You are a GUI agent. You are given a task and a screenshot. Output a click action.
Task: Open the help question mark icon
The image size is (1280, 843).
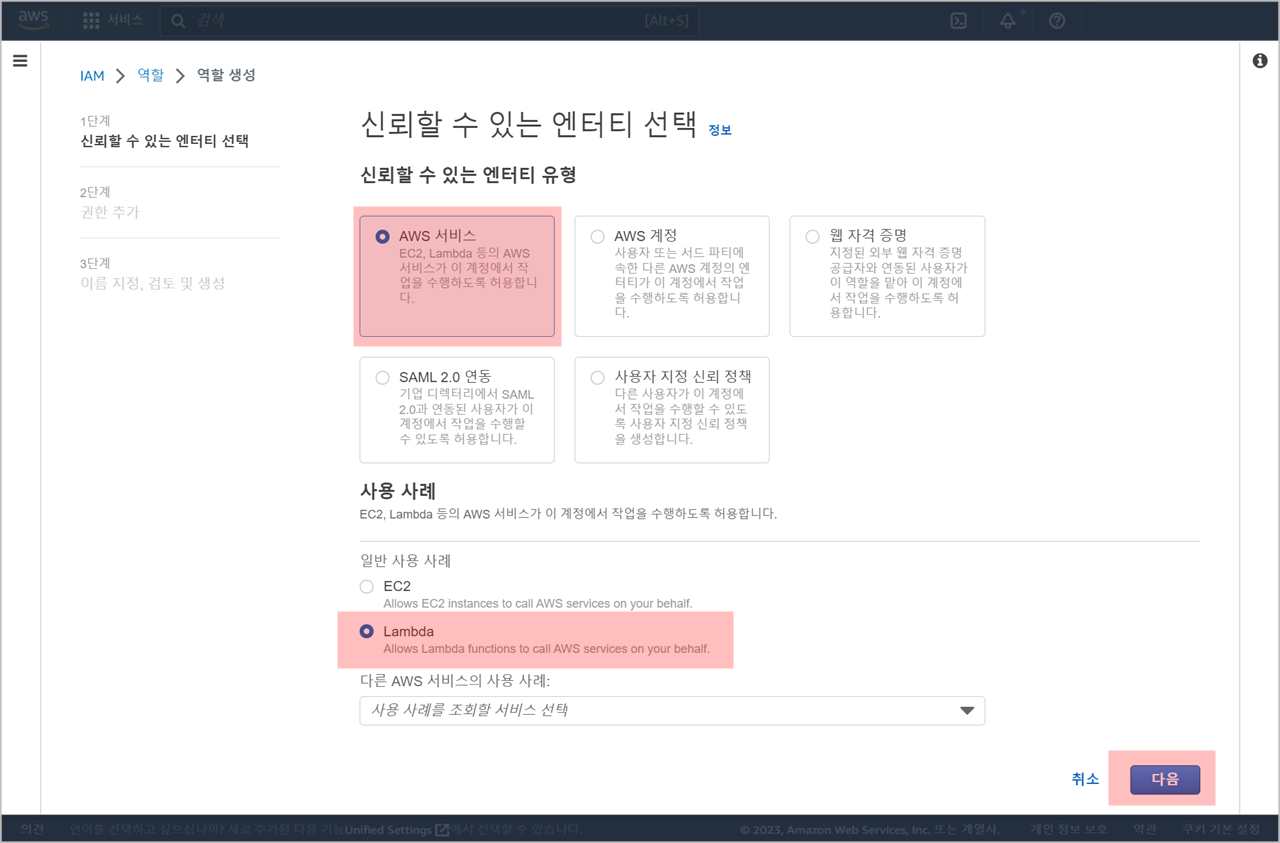1057,21
